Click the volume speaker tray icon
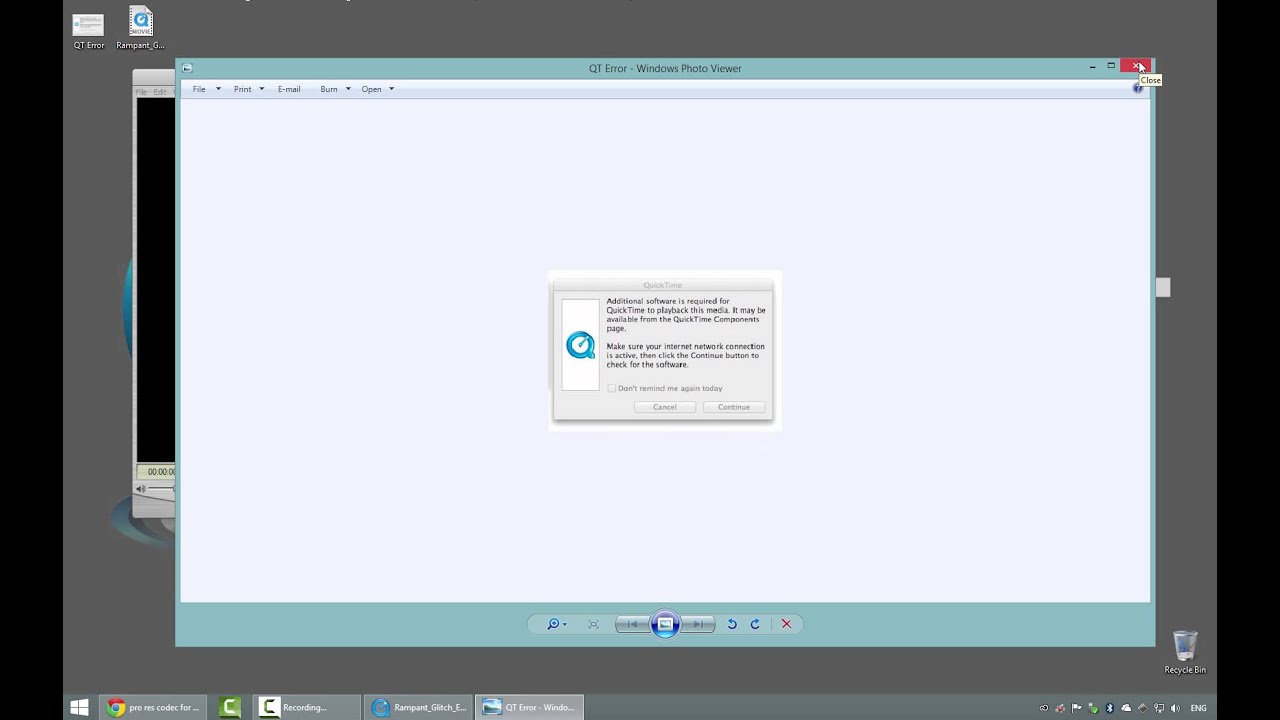Image resolution: width=1280 pixels, height=720 pixels. (1175, 708)
